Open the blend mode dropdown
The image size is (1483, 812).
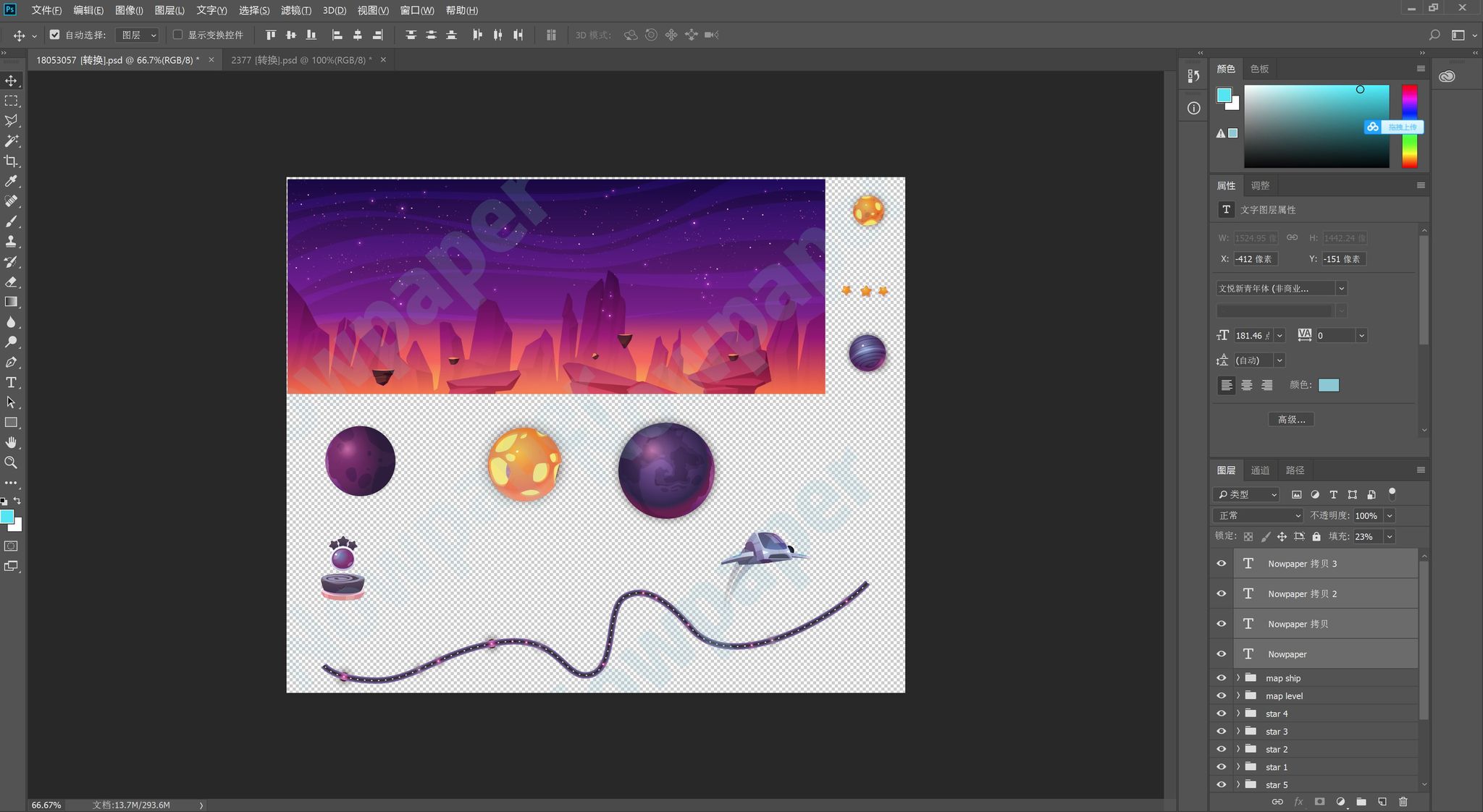1259,515
